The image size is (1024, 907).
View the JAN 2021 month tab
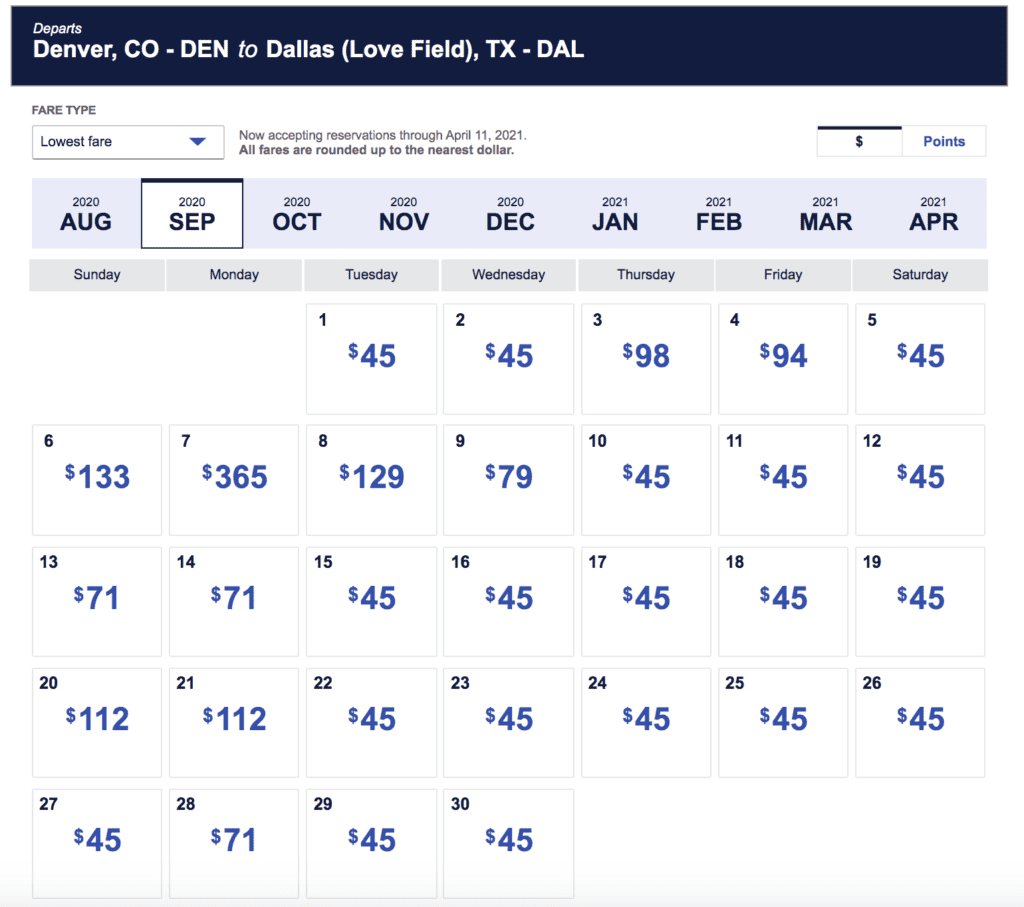[x=615, y=214]
